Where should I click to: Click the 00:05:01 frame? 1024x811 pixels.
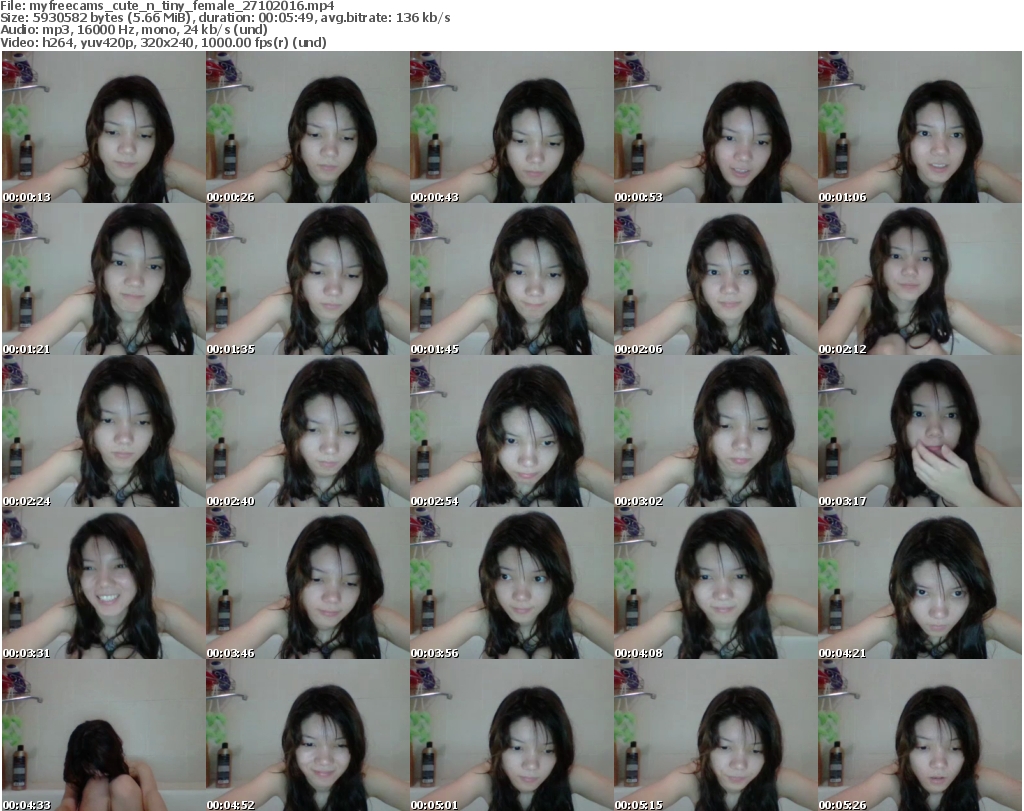511,735
